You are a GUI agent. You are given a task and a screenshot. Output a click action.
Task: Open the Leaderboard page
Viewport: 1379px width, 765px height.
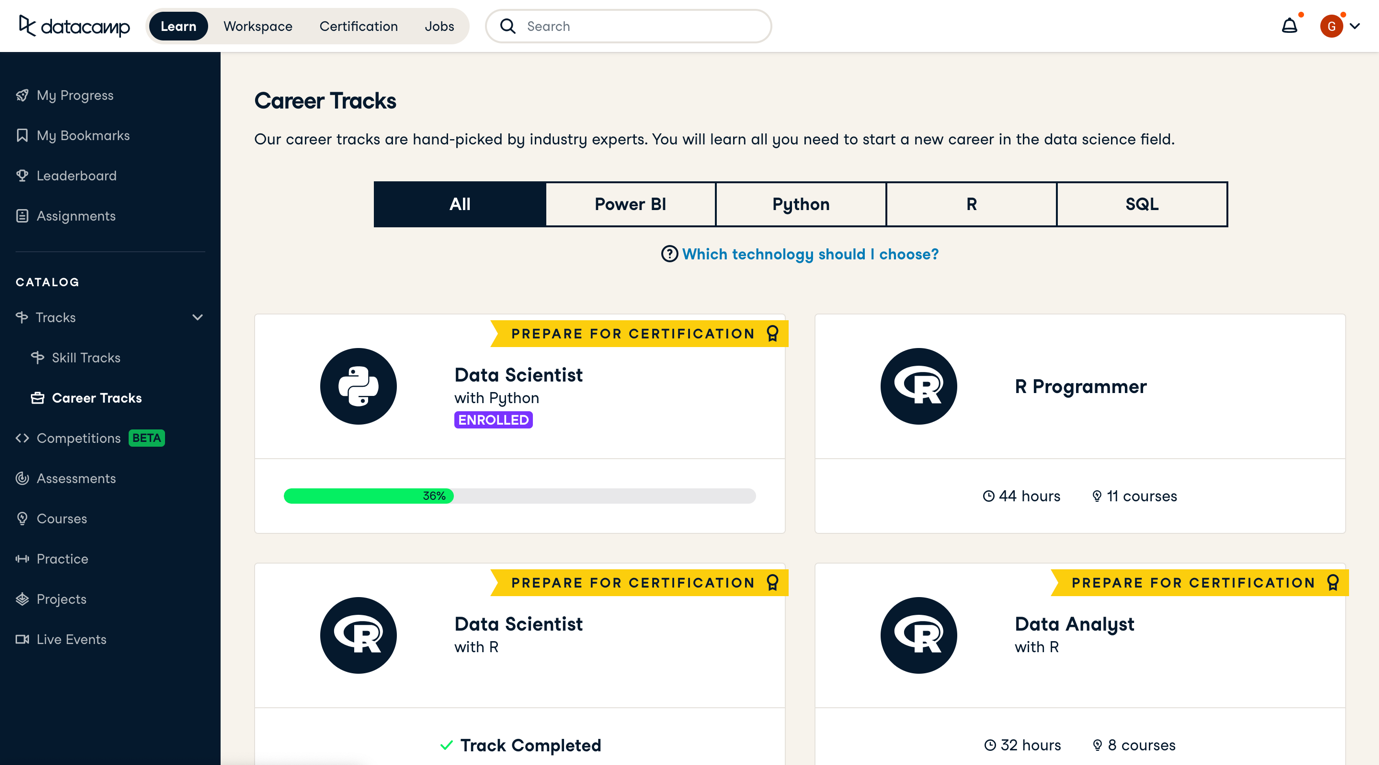(x=76, y=175)
